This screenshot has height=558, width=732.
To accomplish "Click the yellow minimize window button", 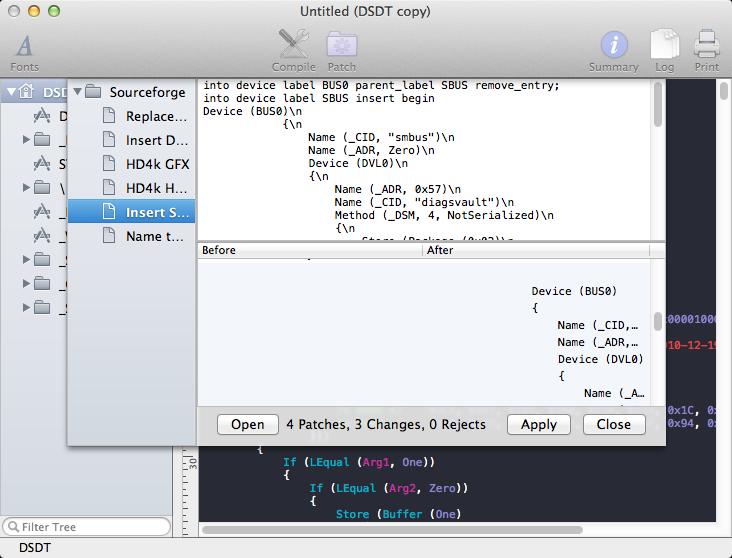I will 34,11.
